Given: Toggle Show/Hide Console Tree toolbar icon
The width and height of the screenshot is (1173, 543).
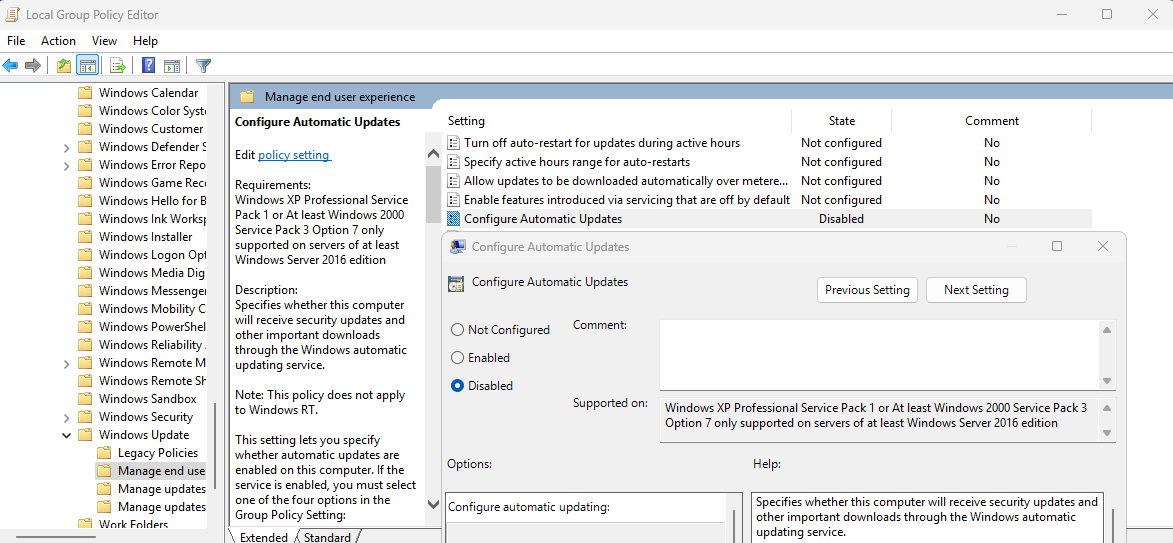Looking at the screenshot, I should click(88, 66).
